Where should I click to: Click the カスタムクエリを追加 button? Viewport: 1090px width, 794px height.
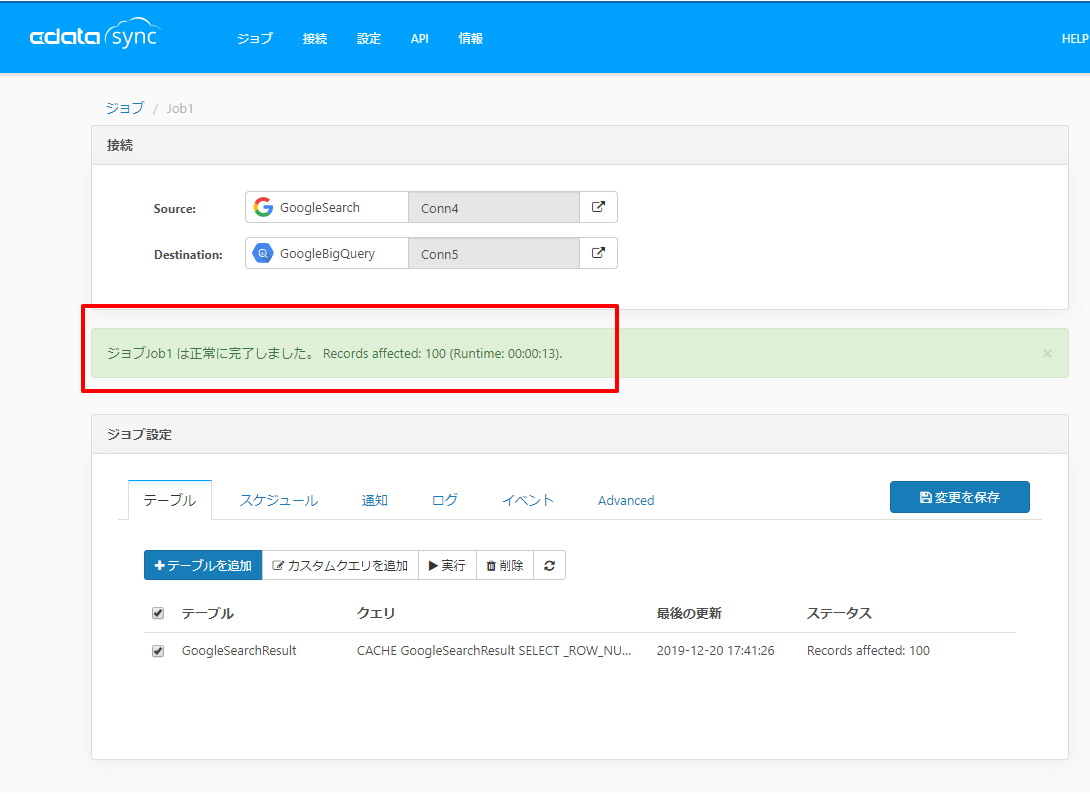[x=340, y=565]
